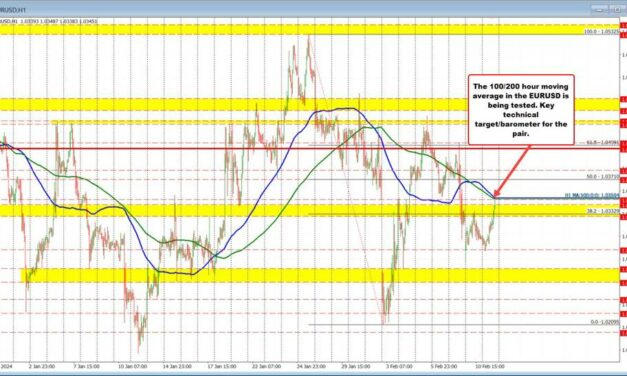Maximize the chart window

[x=617, y=10]
